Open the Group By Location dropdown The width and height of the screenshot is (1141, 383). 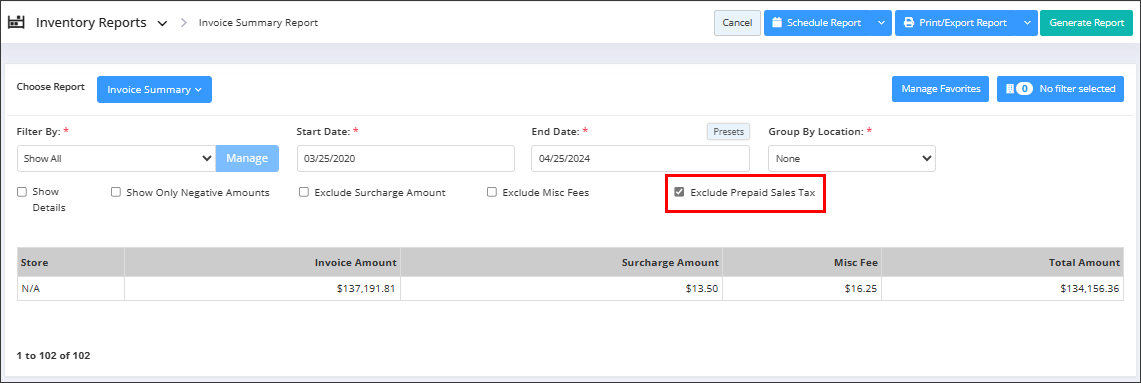click(x=852, y=158)
